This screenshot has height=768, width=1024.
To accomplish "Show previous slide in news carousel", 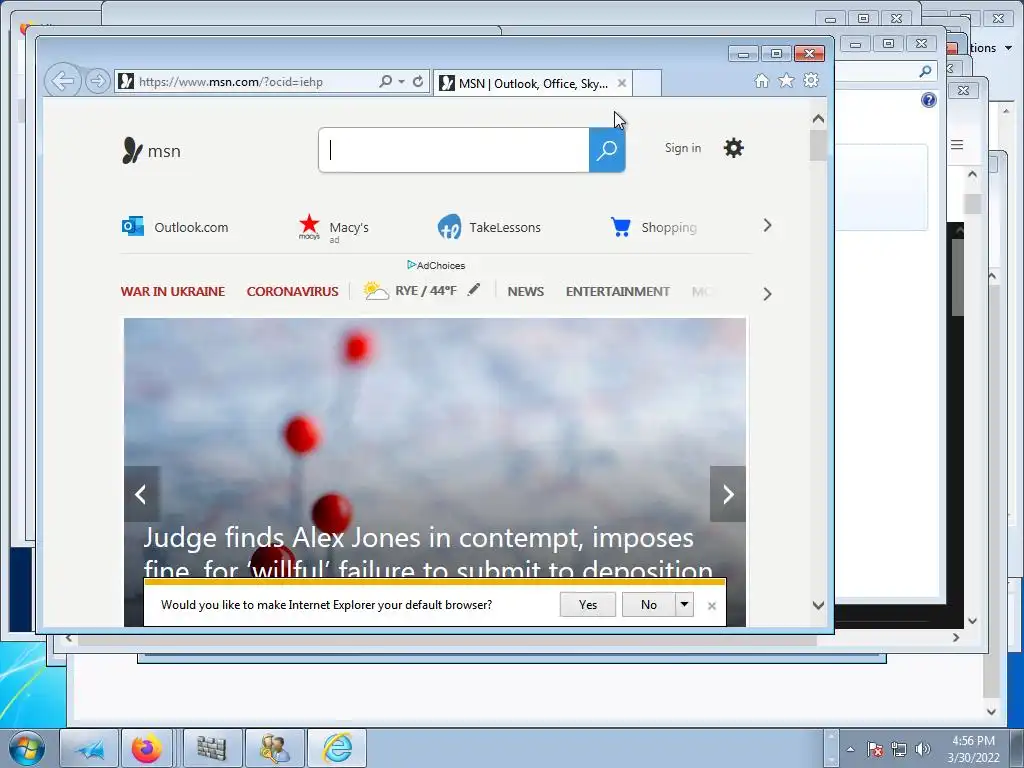I will (141, 494).
